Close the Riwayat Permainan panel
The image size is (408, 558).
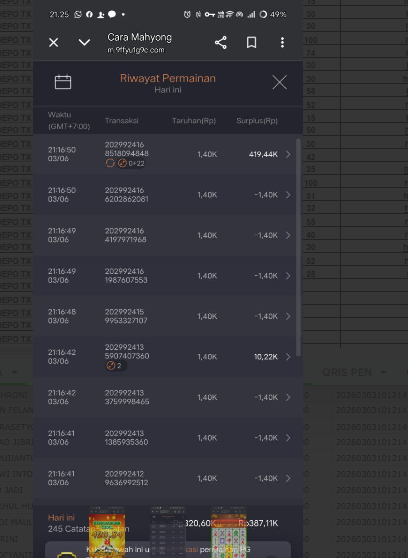pyautogui.click(x=279, y=82)
